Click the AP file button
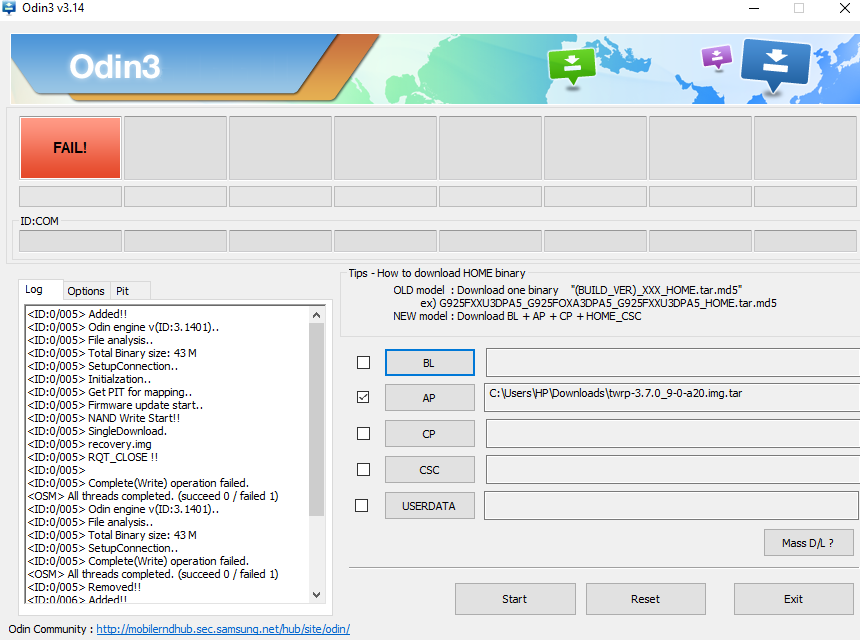This screenshot has height=640, width=860. pyautogui.click(x=429, y=398)
